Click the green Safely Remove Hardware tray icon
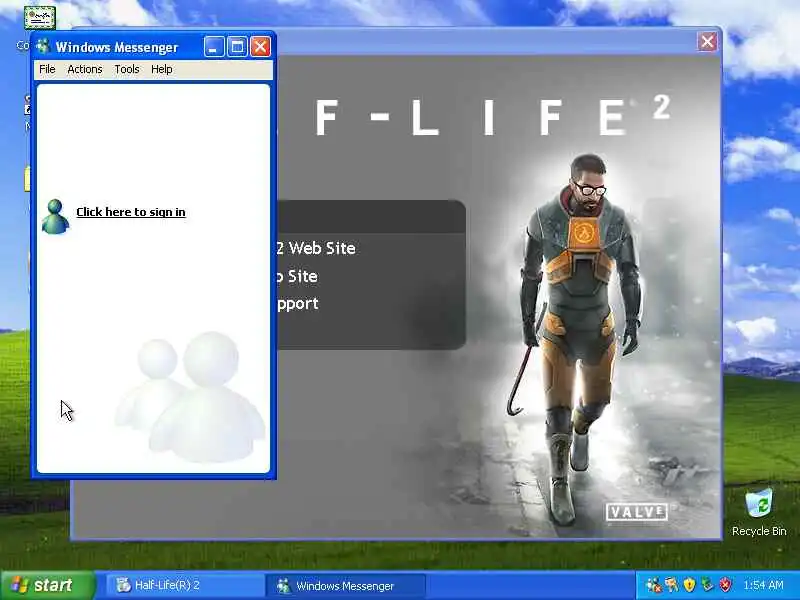 coord(707,585)
